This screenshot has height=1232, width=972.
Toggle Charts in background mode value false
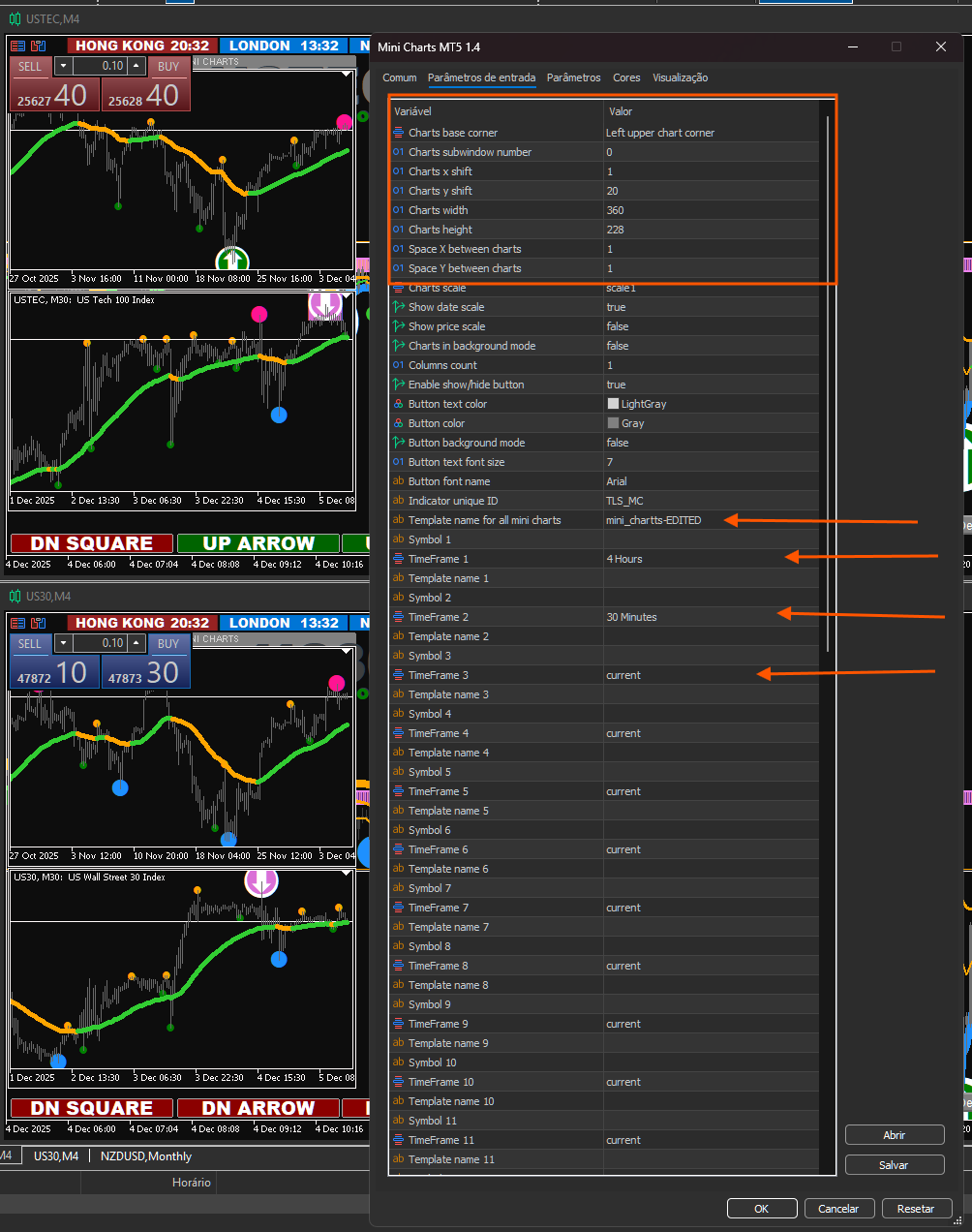tap(711, 346)
